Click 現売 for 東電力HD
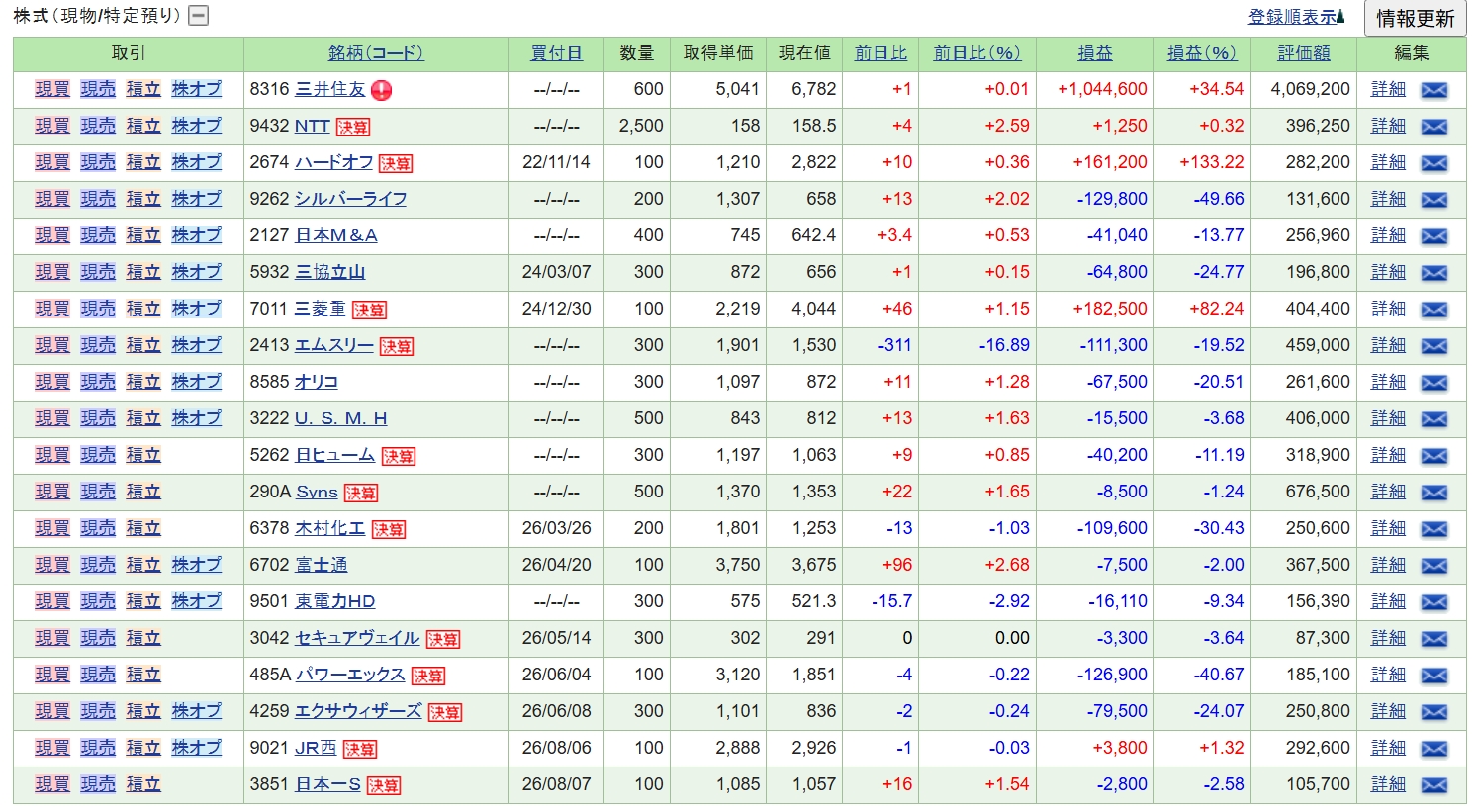The width and height of the screenshot is (1476, 812). [98, 601]
